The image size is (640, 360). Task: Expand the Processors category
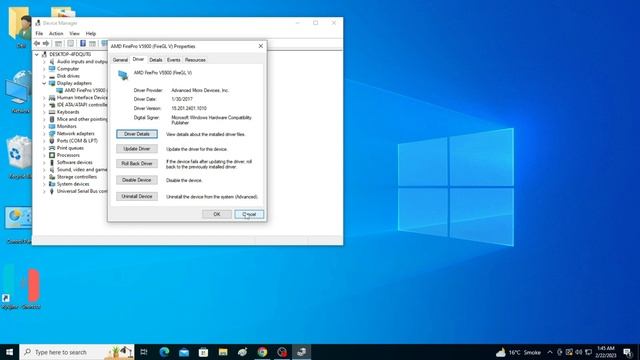[44, 155]
